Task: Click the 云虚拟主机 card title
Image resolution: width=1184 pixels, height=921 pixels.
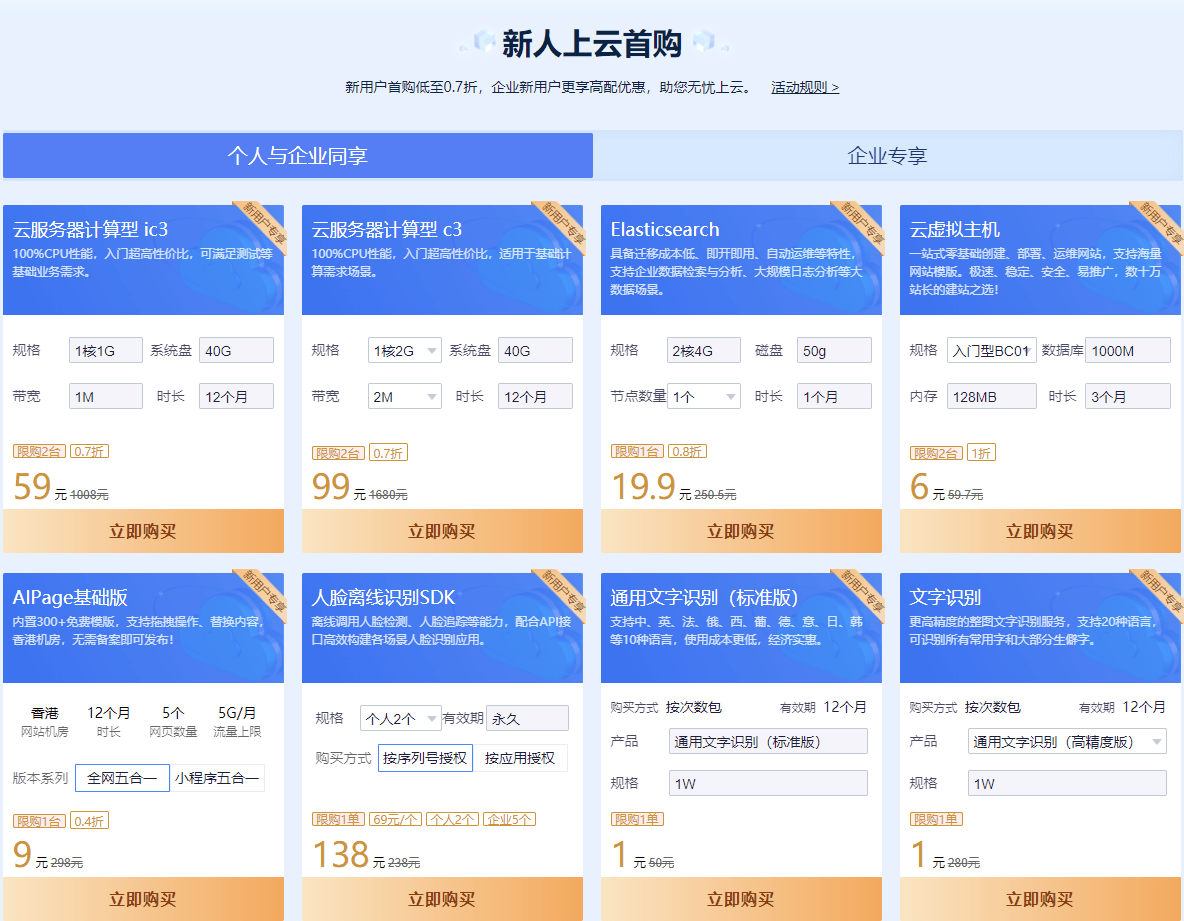Action: (954, 229)
